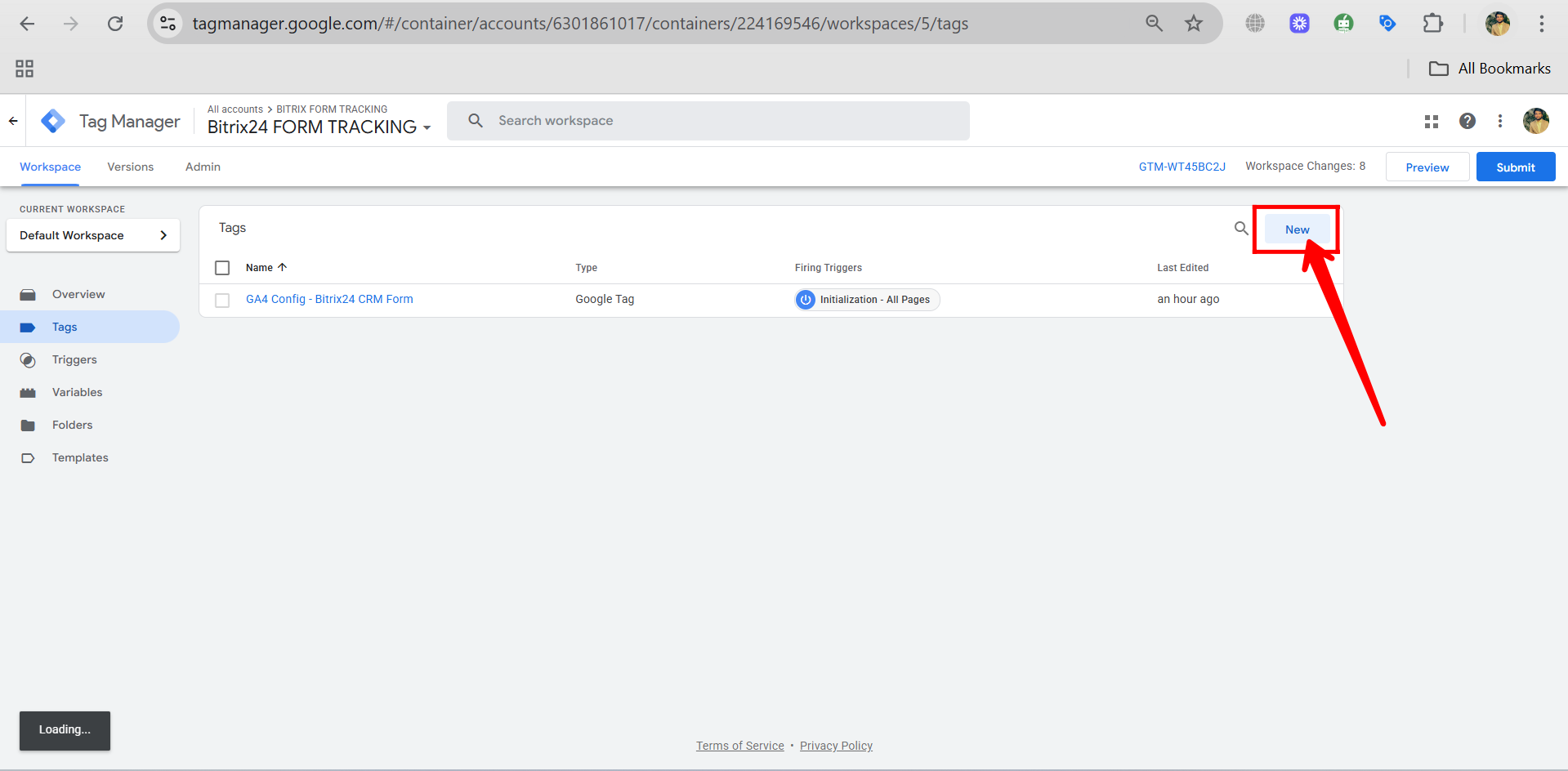Click the search icon in Tags panel
This screenshot has width=1568, height=771.
tap(1241, 229)
